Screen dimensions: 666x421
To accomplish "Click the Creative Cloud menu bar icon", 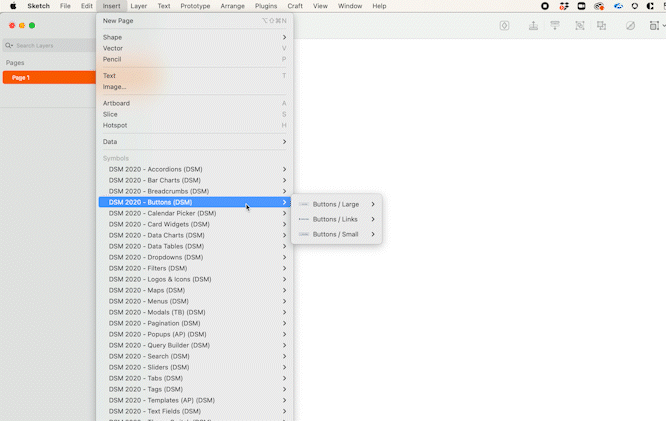I will (x=599, y=6).
